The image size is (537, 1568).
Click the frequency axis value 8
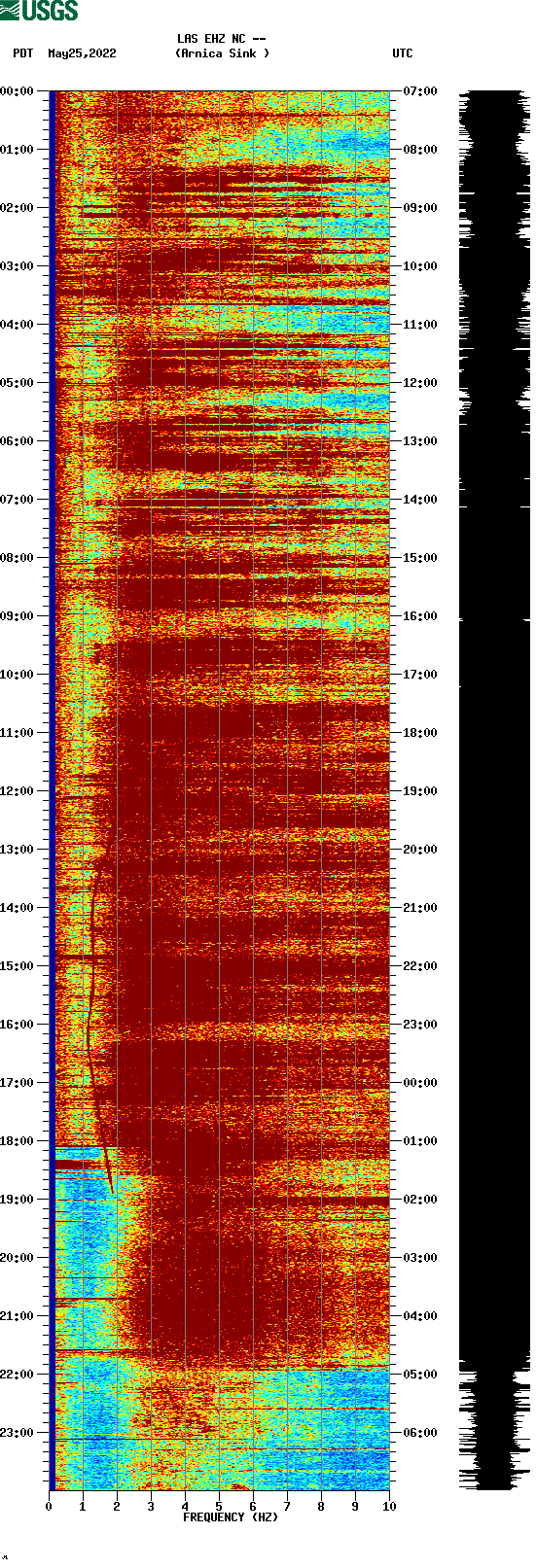[321, 1506]
